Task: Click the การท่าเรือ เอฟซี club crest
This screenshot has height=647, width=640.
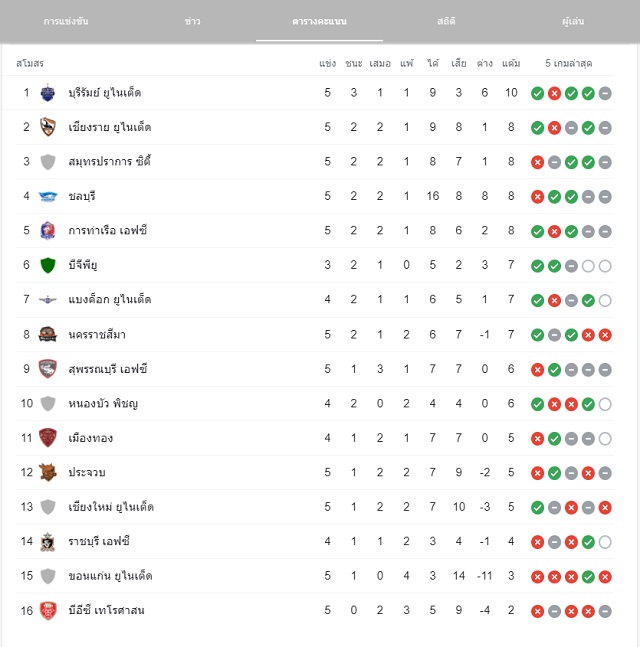Action: tap(47, 231)
